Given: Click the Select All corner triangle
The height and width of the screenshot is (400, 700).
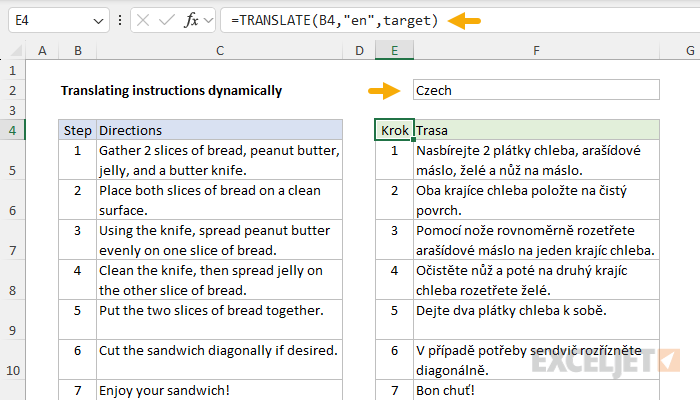Looking at the screenshot, I should click(x=16, y=50).
